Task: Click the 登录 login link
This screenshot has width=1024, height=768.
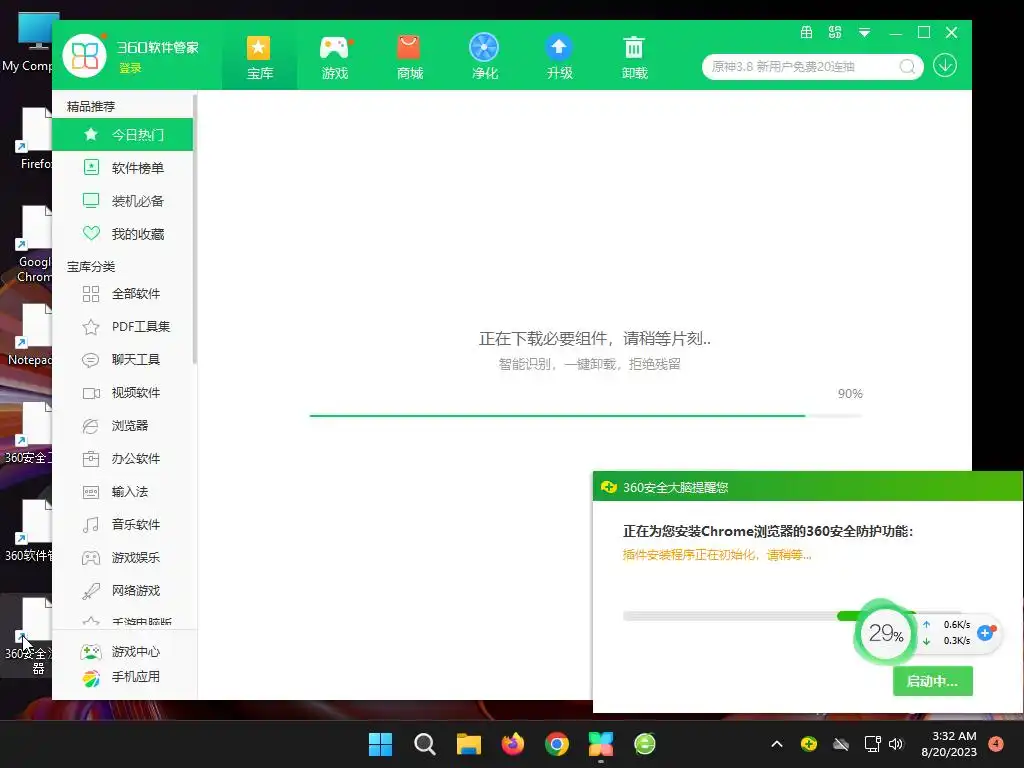Action: point(130,68)
